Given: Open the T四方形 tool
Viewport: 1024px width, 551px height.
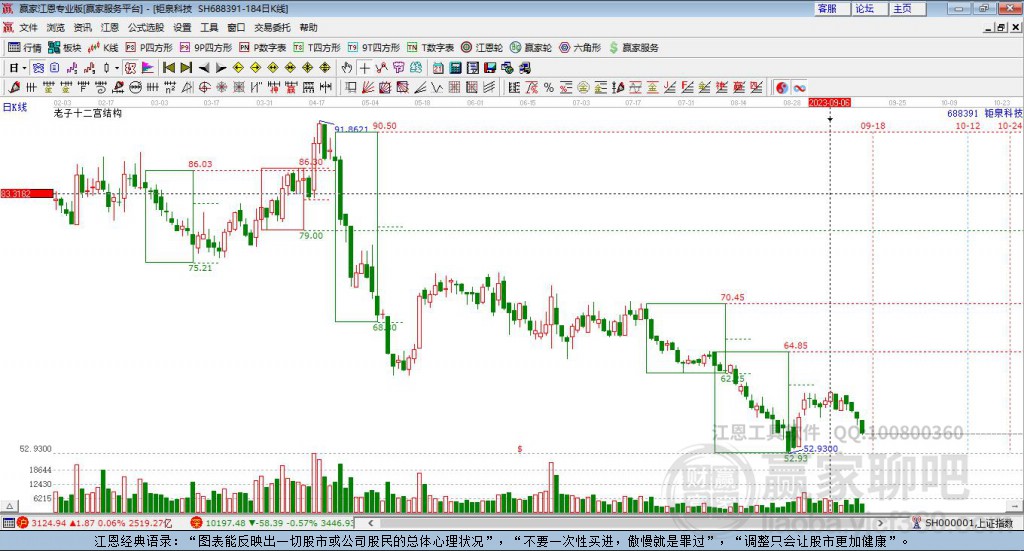Looking at the screenshot, I should click(317, 48).
